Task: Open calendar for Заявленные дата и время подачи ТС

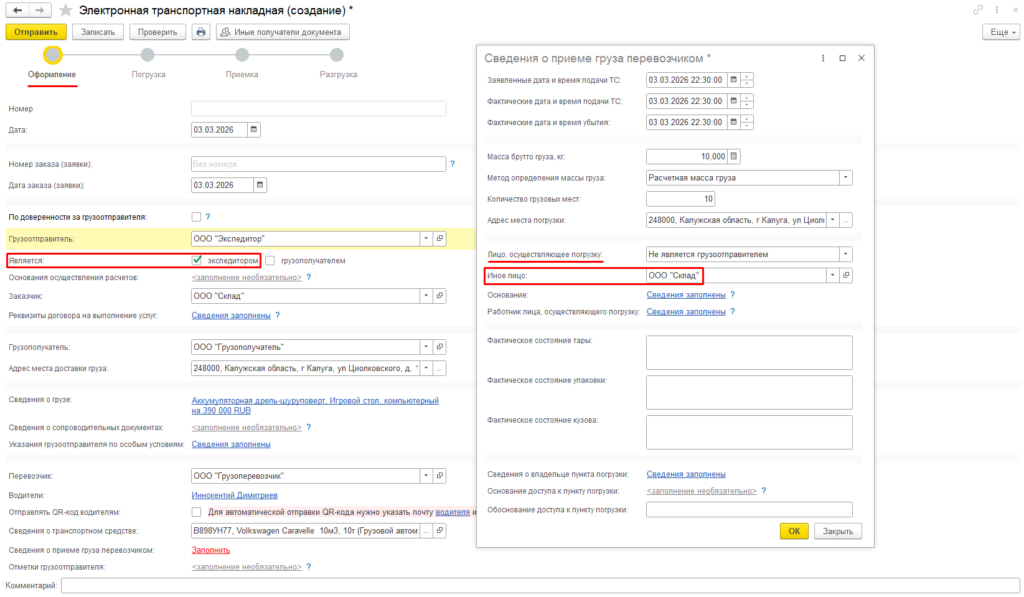Action: click(x=734, y=80)
